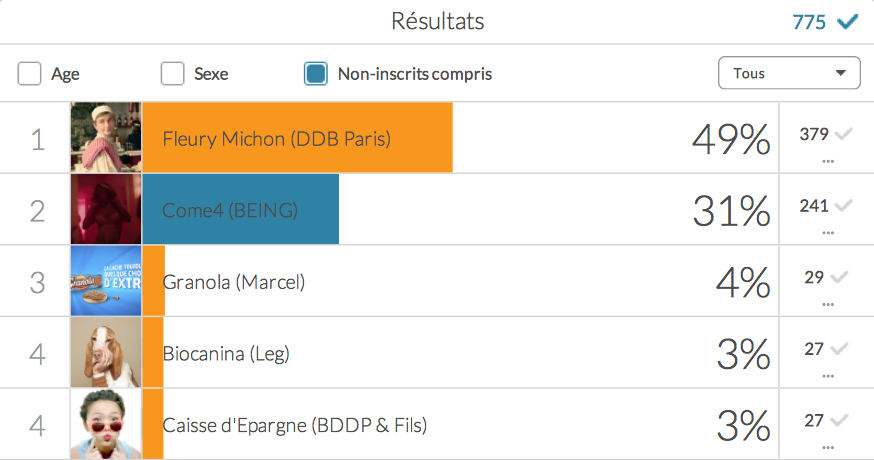The image size is (874, 460).
Task: Enable the Age checkbox
Action: tap(29, 74)
